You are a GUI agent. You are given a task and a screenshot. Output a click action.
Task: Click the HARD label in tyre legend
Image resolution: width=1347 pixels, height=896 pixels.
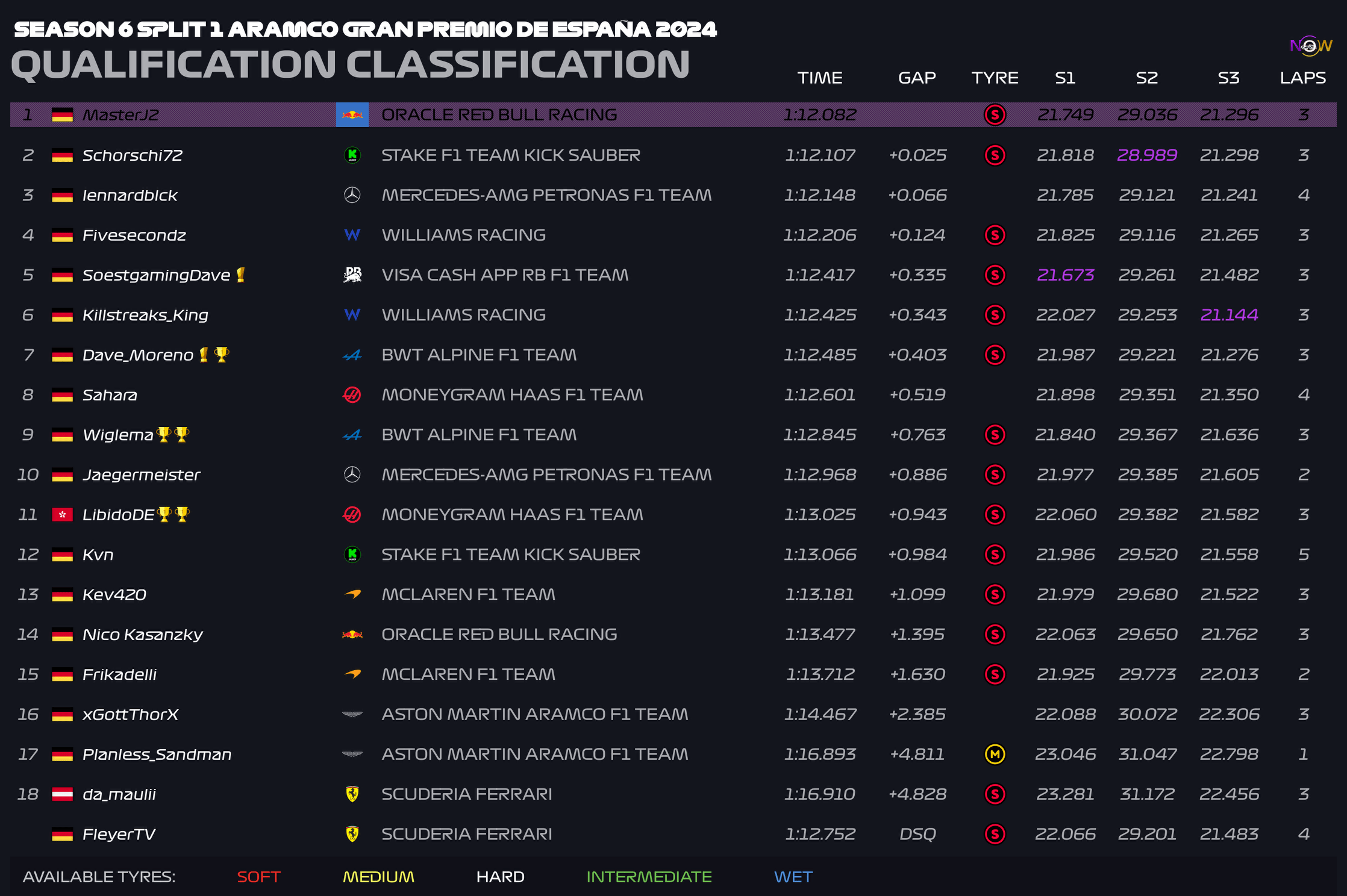coord(500,877)
